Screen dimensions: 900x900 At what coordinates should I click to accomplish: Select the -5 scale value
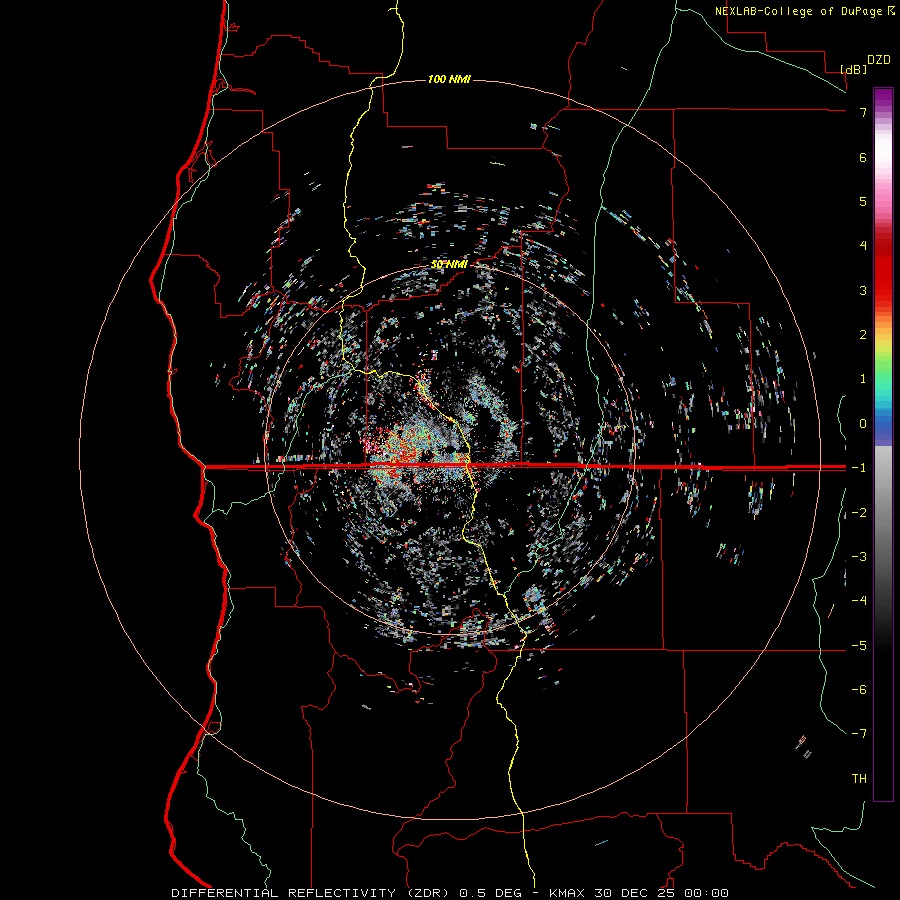pyautogui.click(x=859, y=646)
